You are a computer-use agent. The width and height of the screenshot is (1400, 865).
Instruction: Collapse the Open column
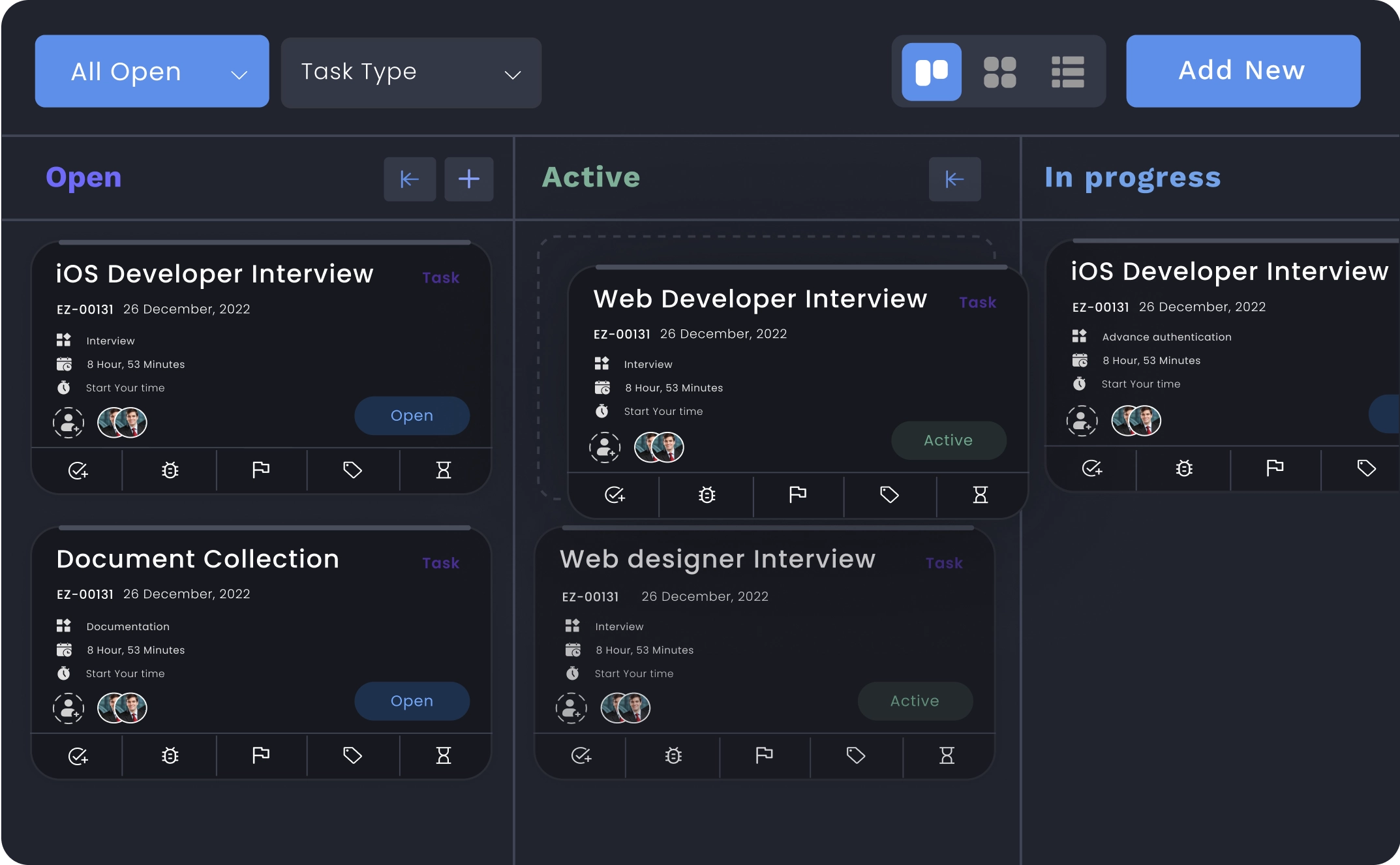(409, 179)
